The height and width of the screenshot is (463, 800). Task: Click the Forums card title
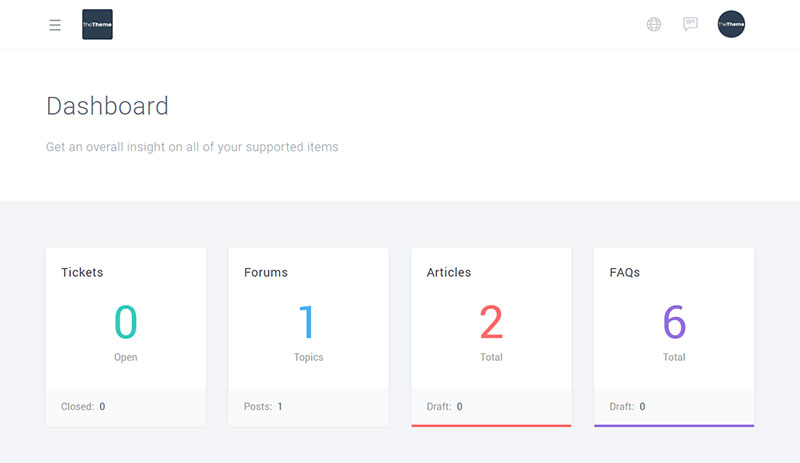pos(266,272)
